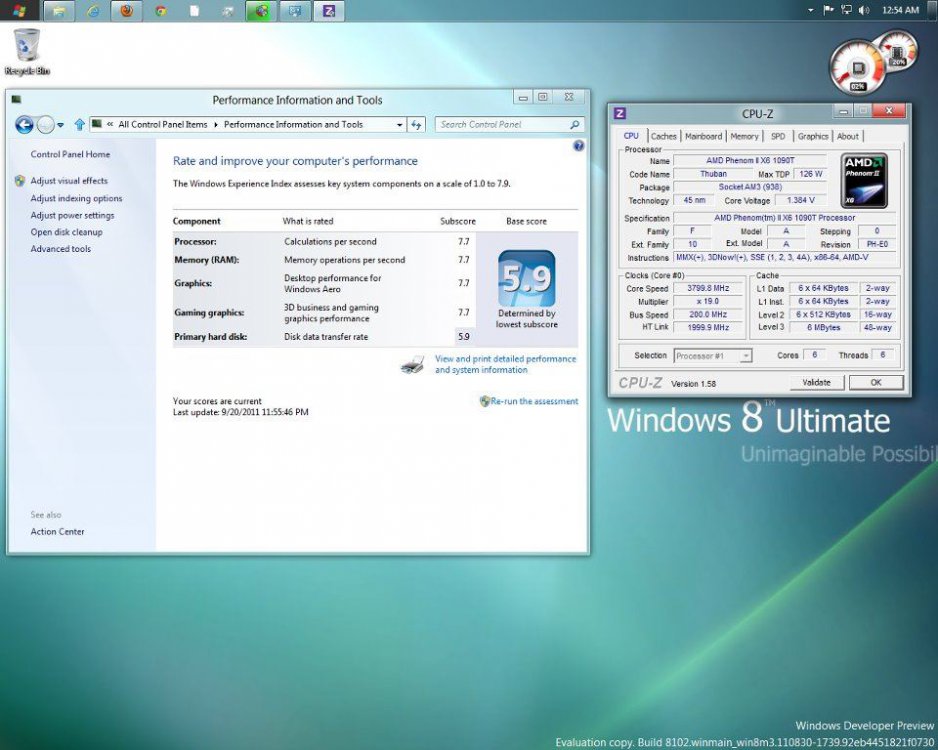Click the monitor taskbar icon beside CPU-Z
Image resolution: width=938 pixels, height=750 pixels.
point(295,11)
